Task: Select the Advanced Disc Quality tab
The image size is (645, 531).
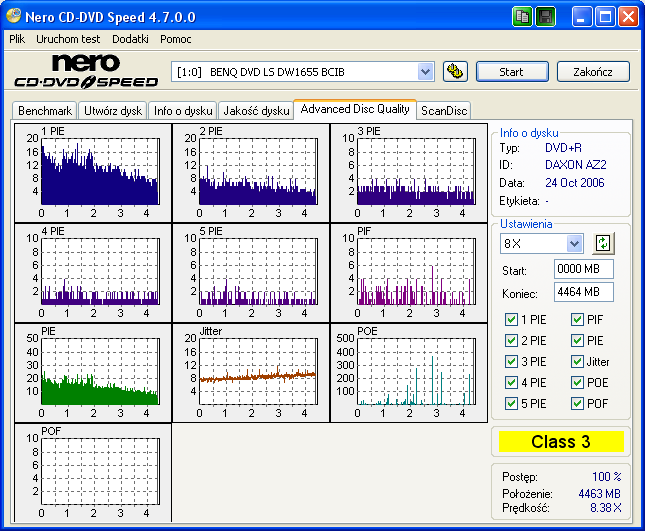Action: click(x=355, y=109)
